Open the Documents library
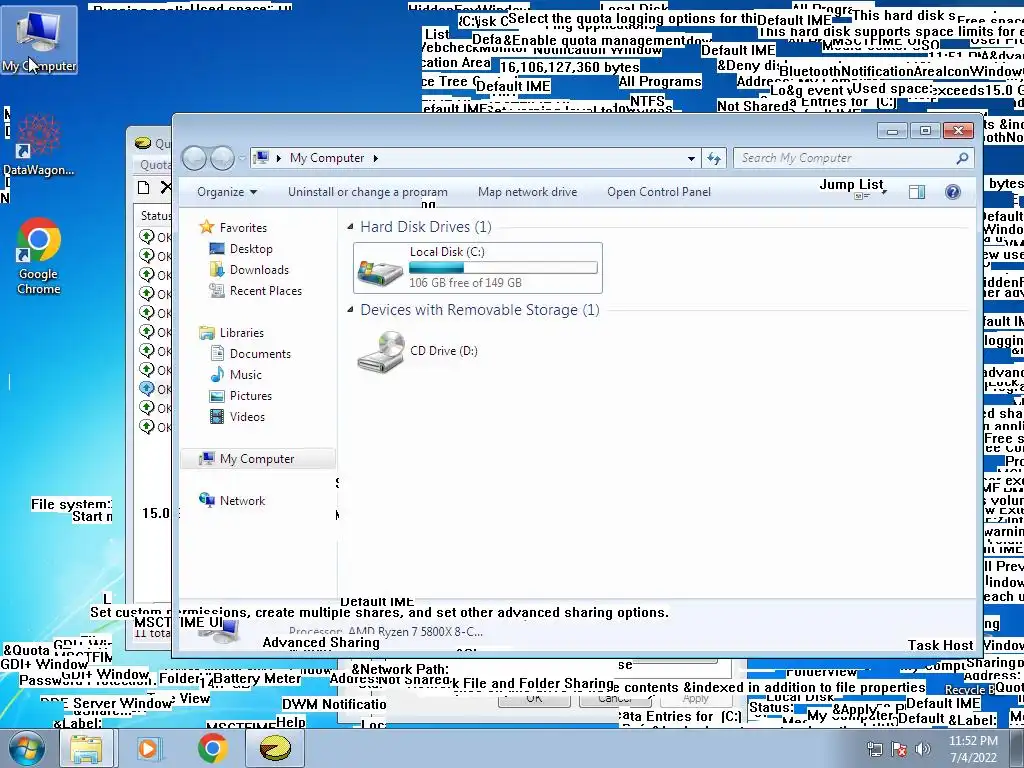Viewport: 1024px width, 768px height. 250,353
